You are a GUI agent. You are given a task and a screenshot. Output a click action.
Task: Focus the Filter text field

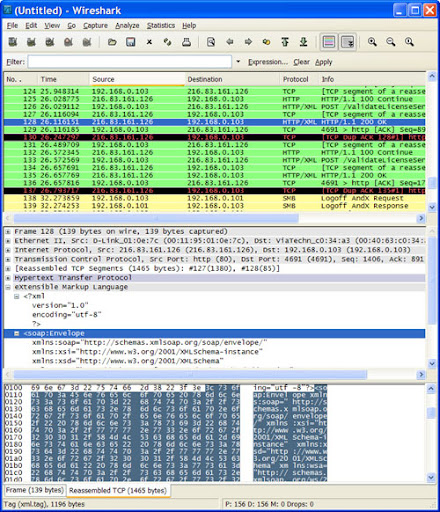[x=130, y=62]
